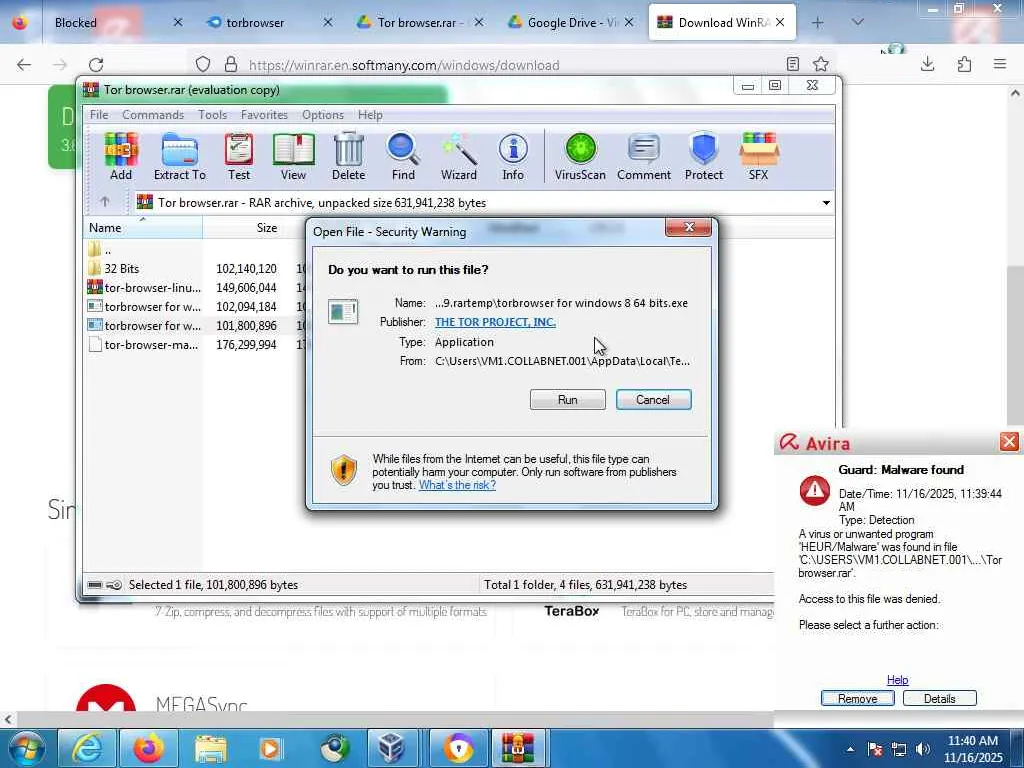1024x768 pixels.
Task: Close the Open File Security Warning dialog
Action: coord(688,227)
